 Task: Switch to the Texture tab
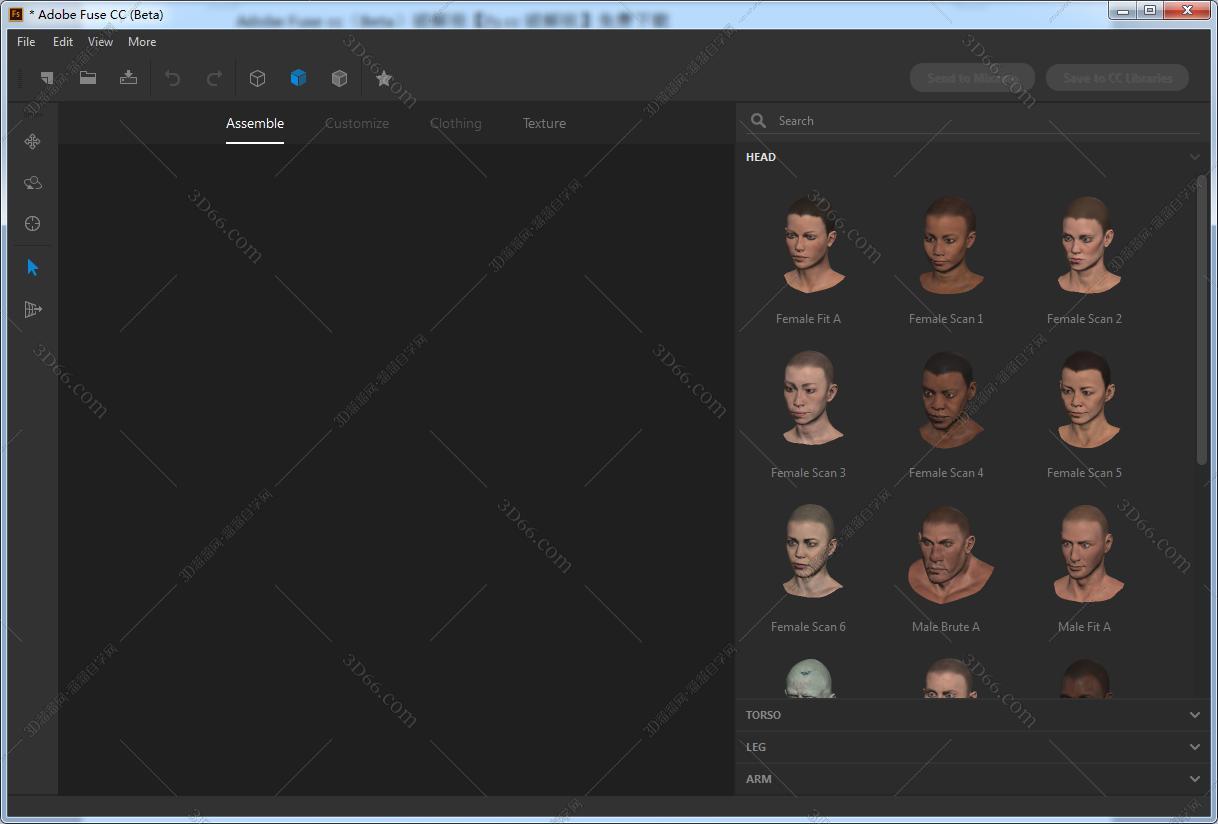click(544, 123)
